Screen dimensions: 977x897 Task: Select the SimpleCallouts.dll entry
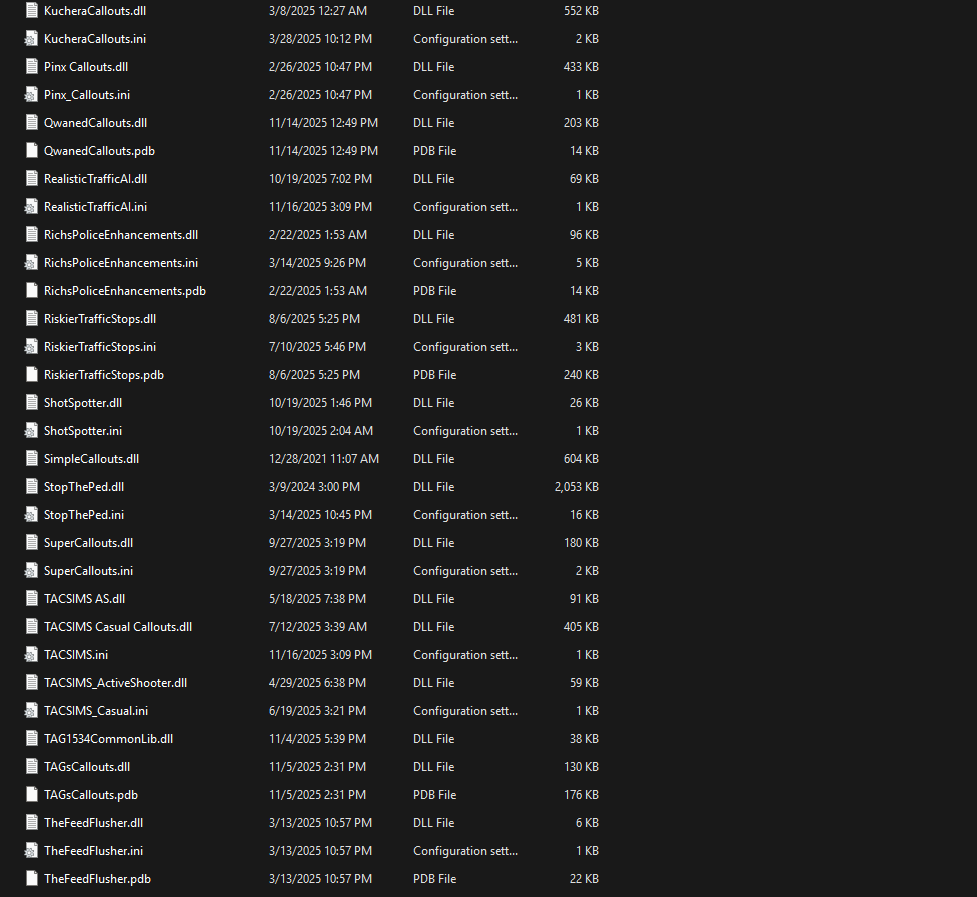(91, 459)
